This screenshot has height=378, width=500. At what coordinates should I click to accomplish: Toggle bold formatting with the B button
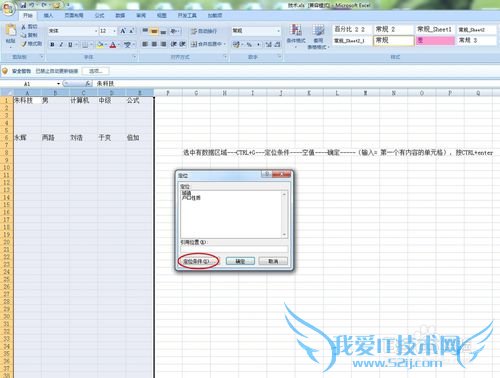(x=52, y=44)
